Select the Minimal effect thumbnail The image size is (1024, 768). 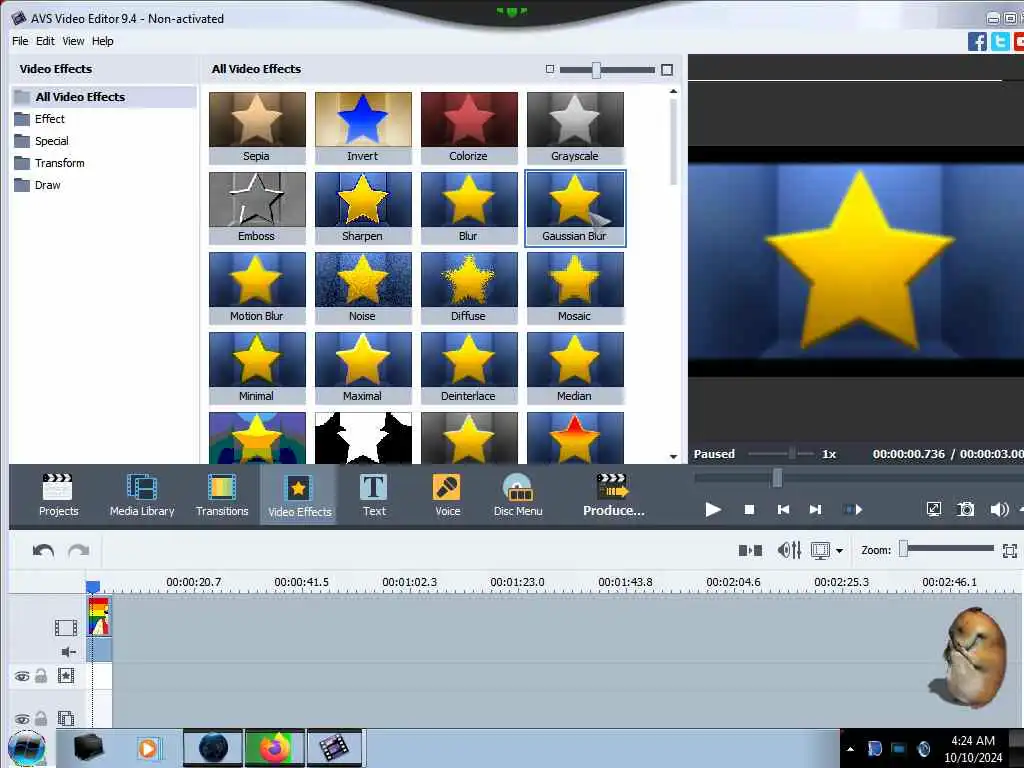point(257,368)
